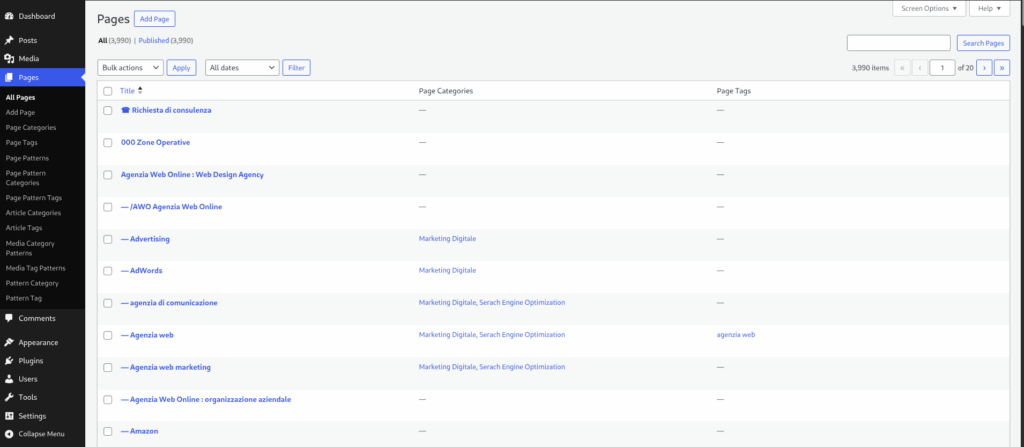Click the Posts pushpin icon
The width and height of the screenshot is (1024, 447).
(9, 41)
